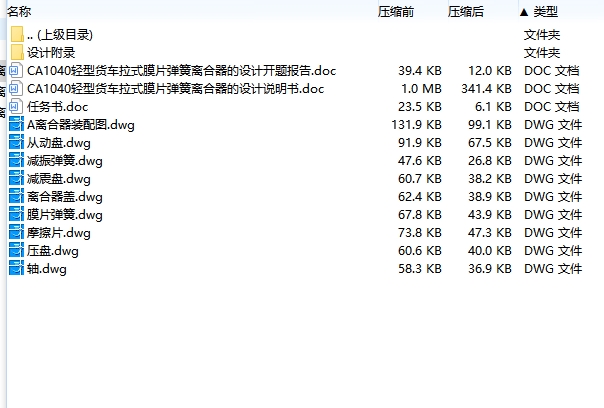The image size is (604, 408).
Task: Sort by the 名称 column header
Action: [x=19, y=12]
